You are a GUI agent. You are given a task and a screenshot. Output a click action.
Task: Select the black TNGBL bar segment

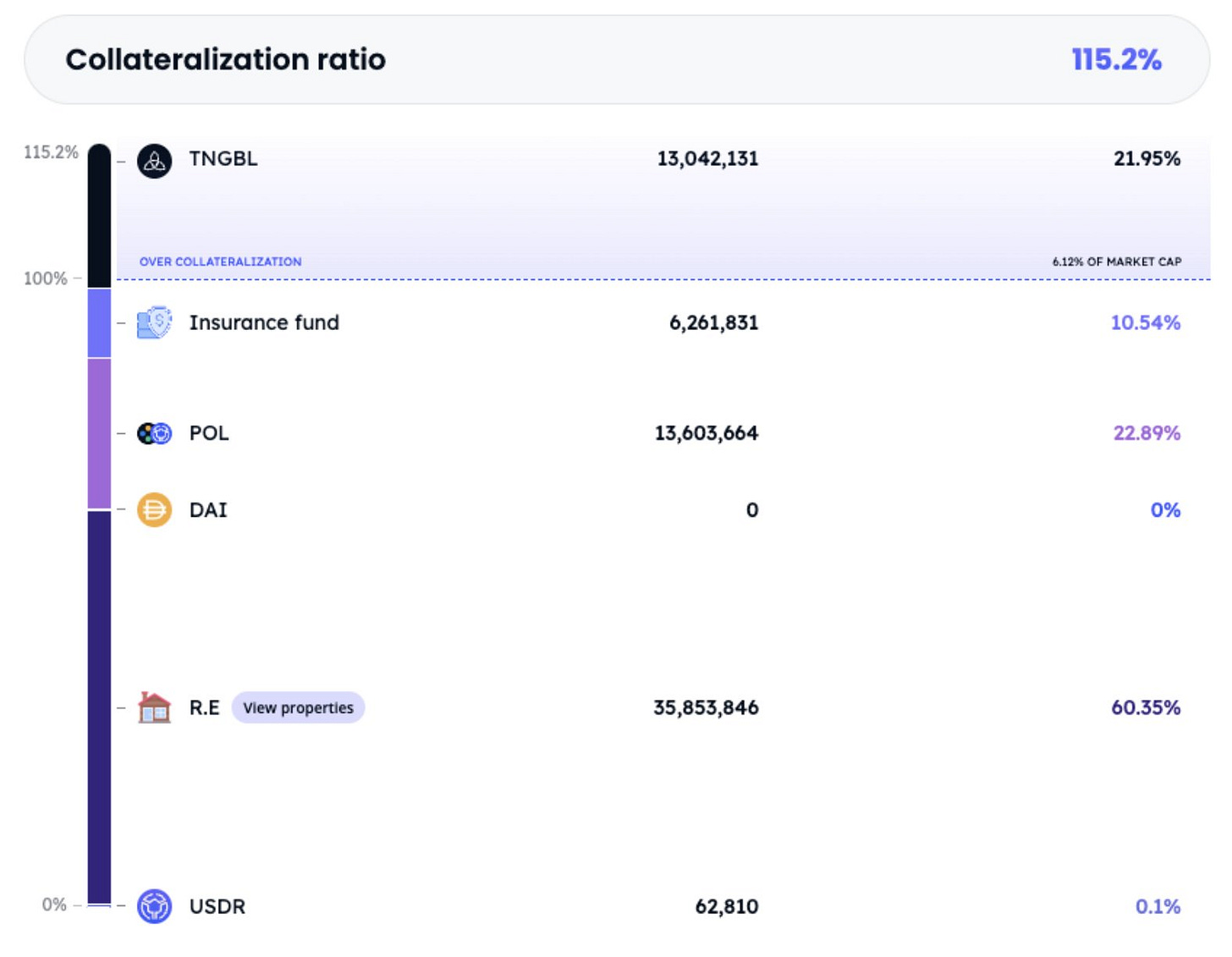click(99, 216)
